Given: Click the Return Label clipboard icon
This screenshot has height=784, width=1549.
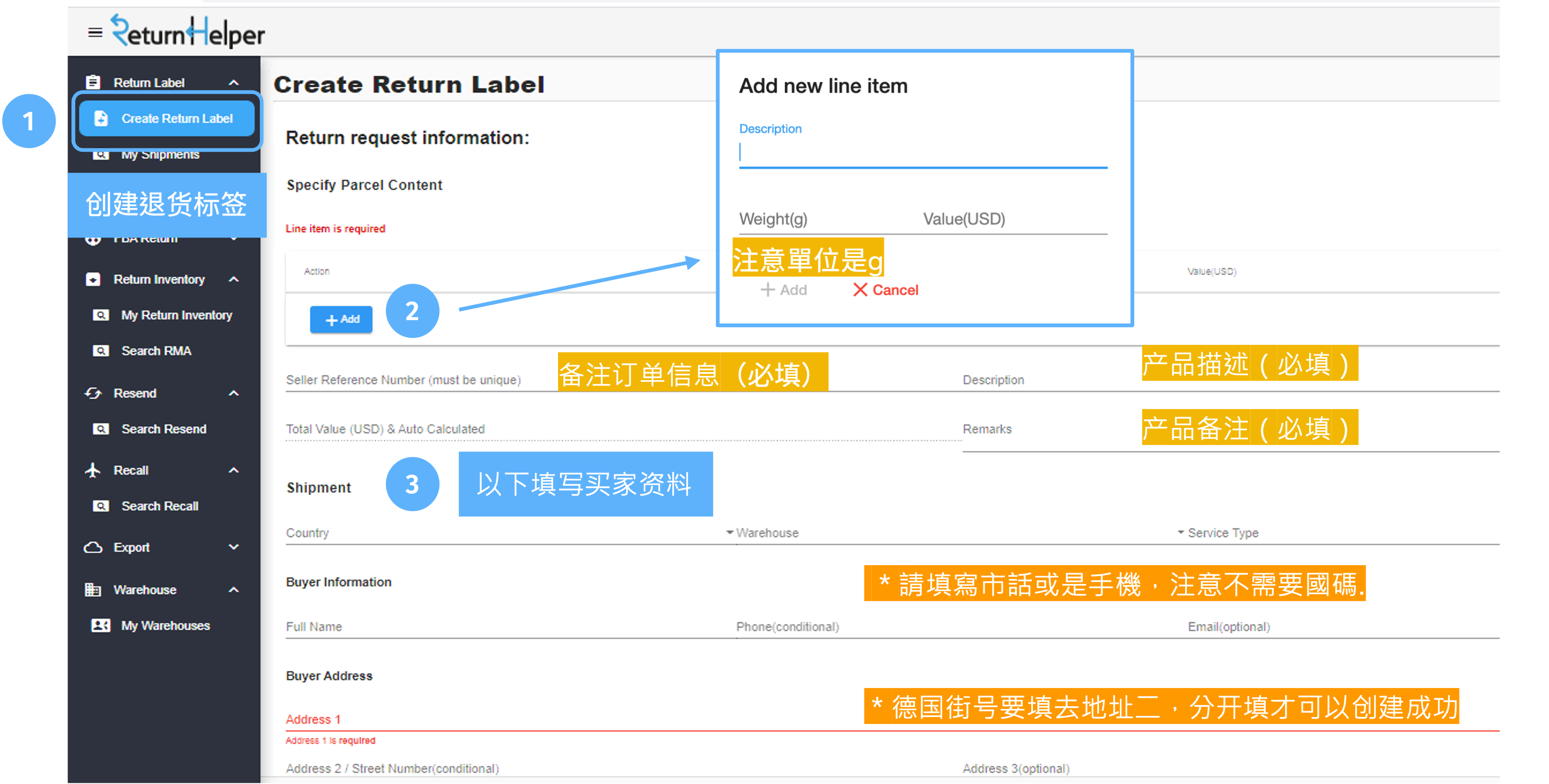Looking at the screenshot, I should pos(93,82).
